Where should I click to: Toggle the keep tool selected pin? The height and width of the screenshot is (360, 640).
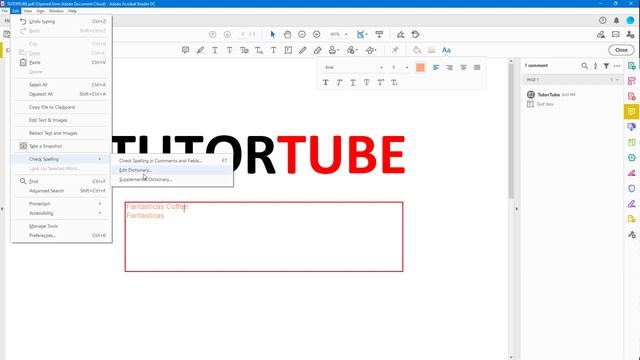click(x=395, y=50)
